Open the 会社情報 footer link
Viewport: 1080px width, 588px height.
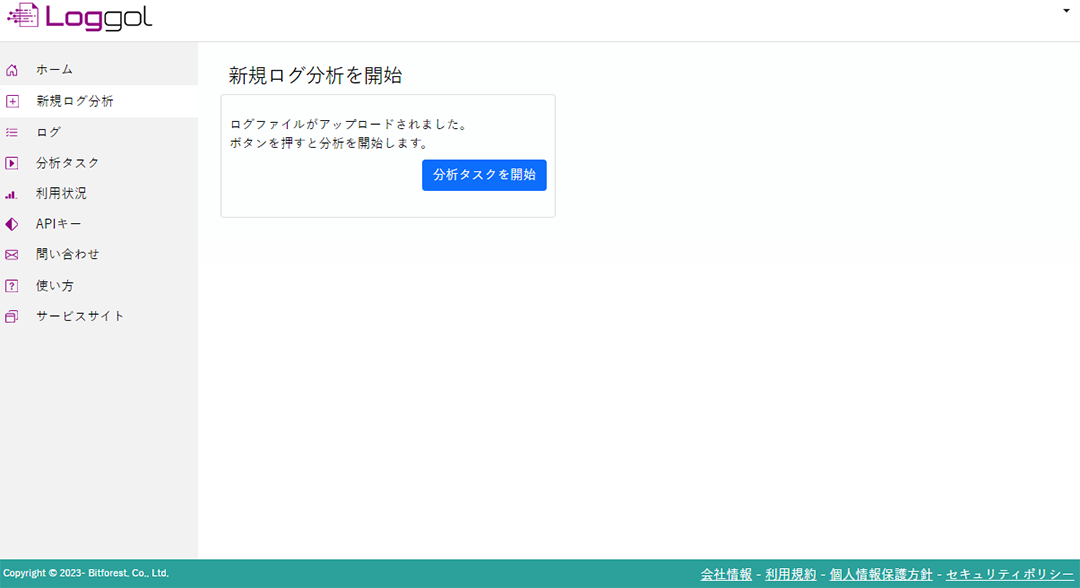click(x=726, y=574)
